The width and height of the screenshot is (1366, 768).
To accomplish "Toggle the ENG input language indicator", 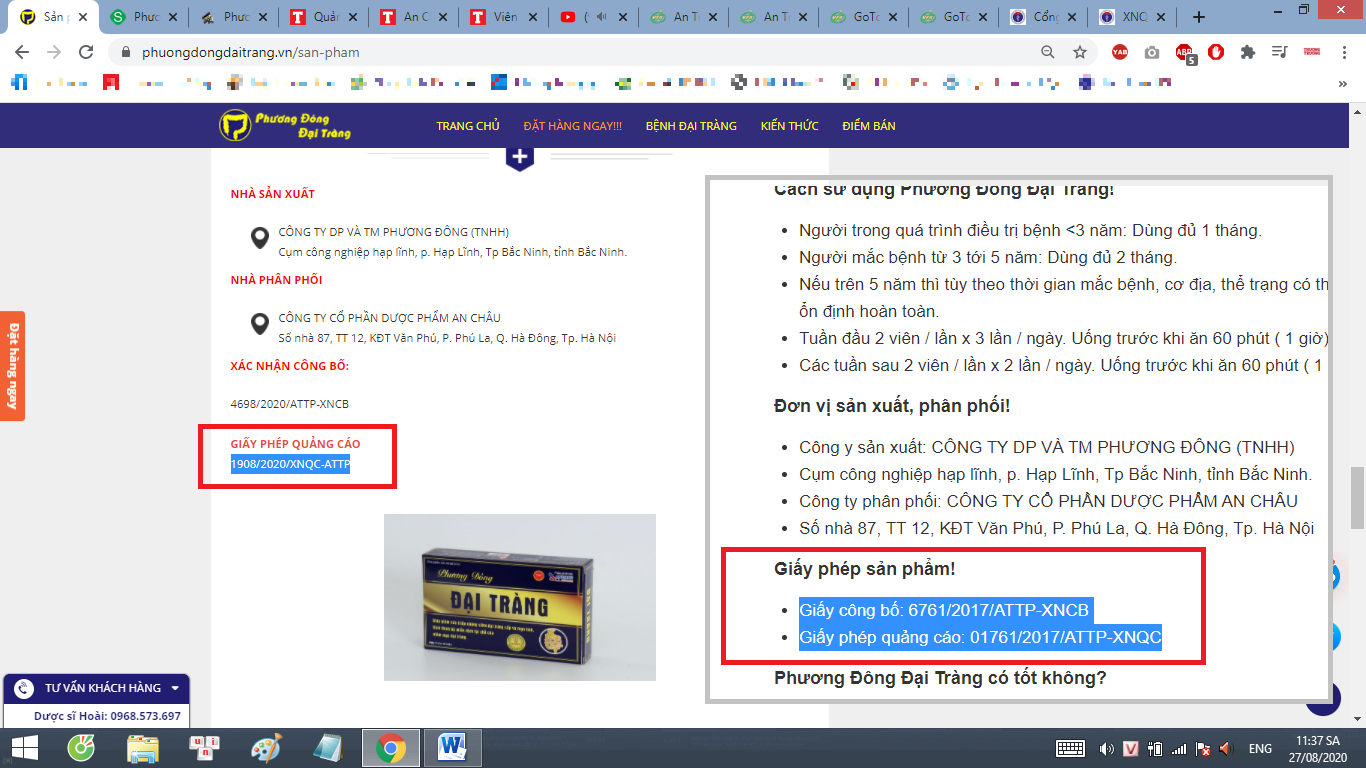I will 1260,748.
